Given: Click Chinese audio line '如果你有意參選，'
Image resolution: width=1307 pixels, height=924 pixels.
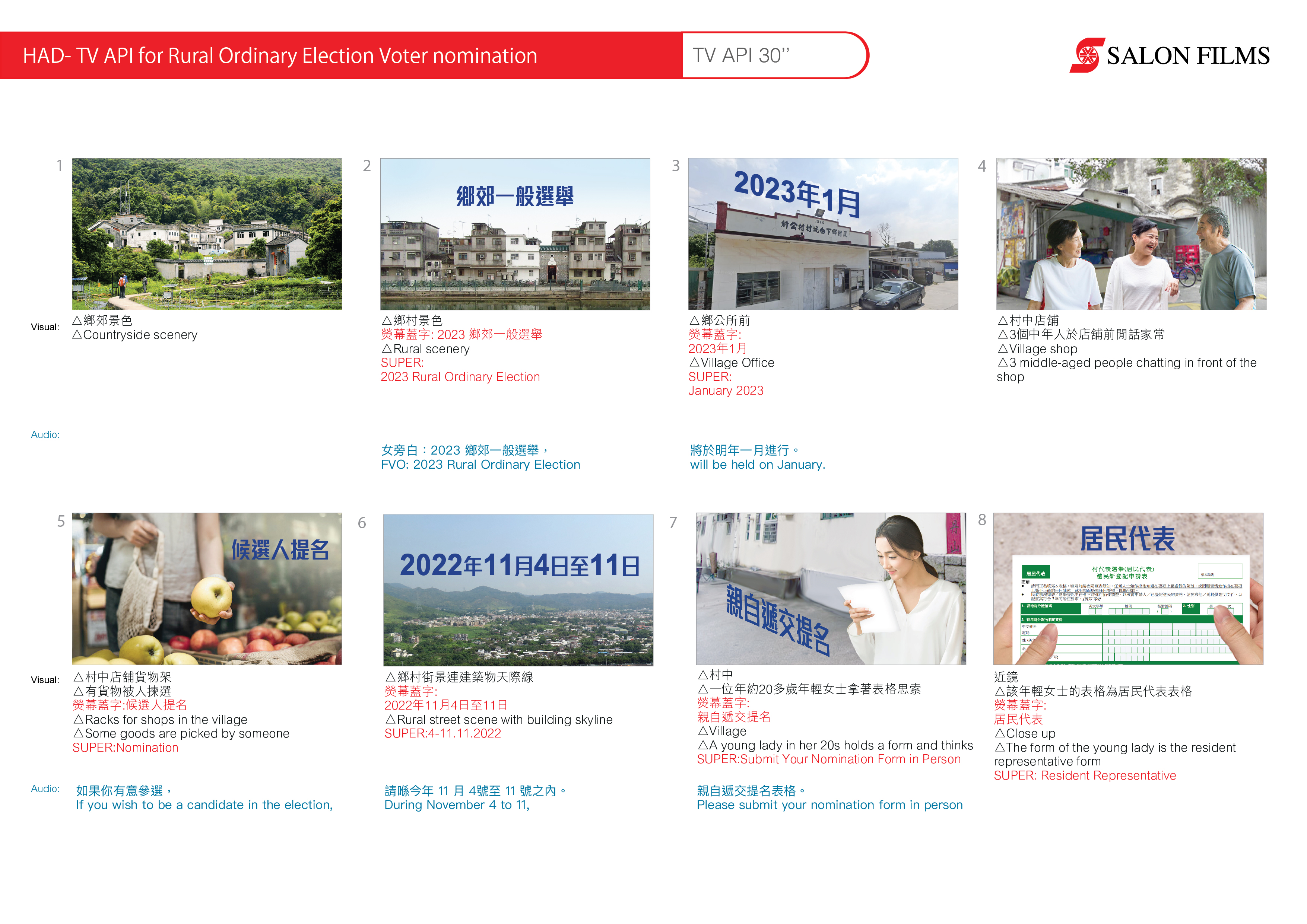Looking at the screenshot, I should coord(124,791).
